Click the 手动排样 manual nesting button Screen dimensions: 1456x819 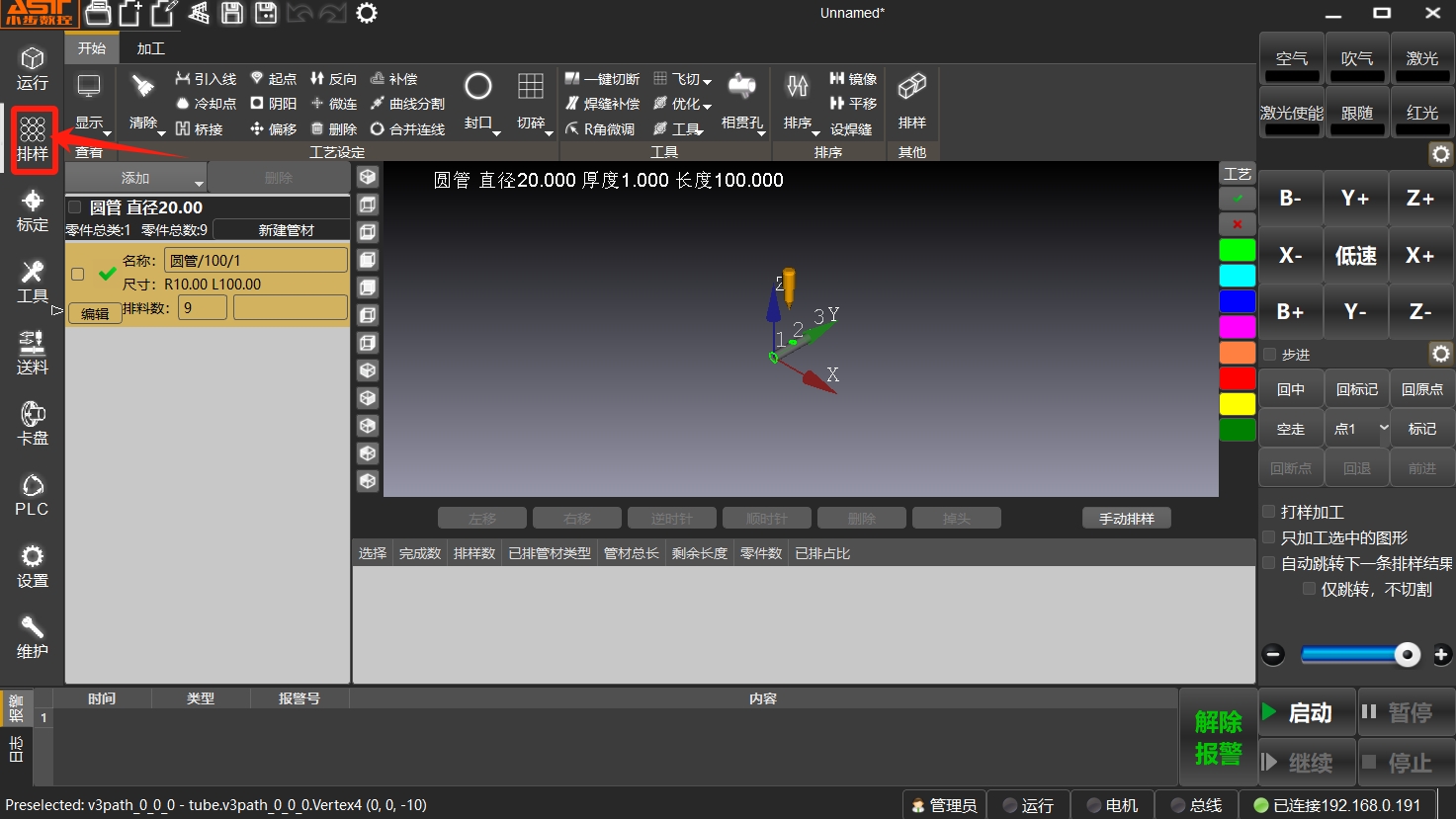coord(1126,519)
